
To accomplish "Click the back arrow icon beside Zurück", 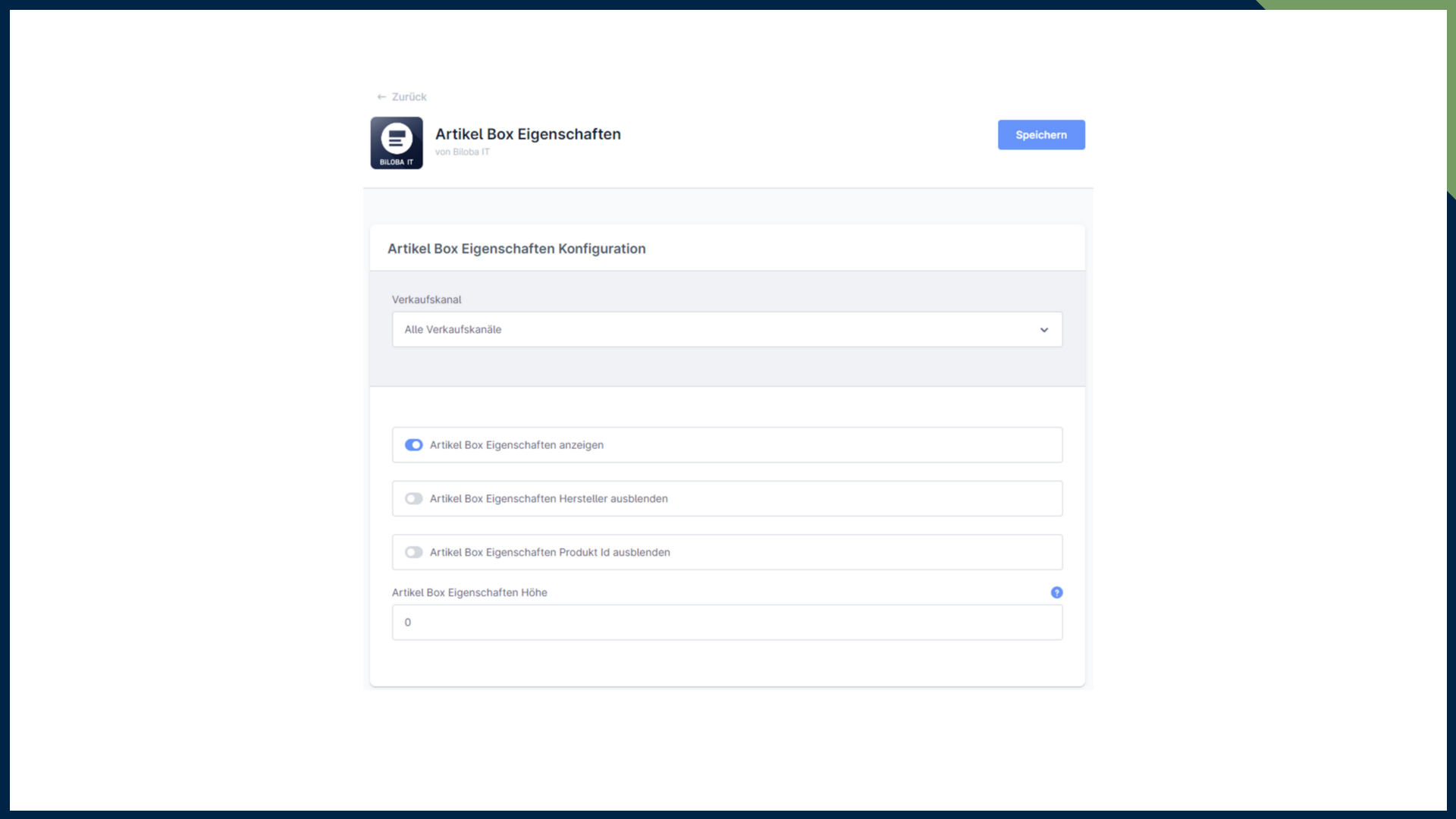I will (381, 97).
